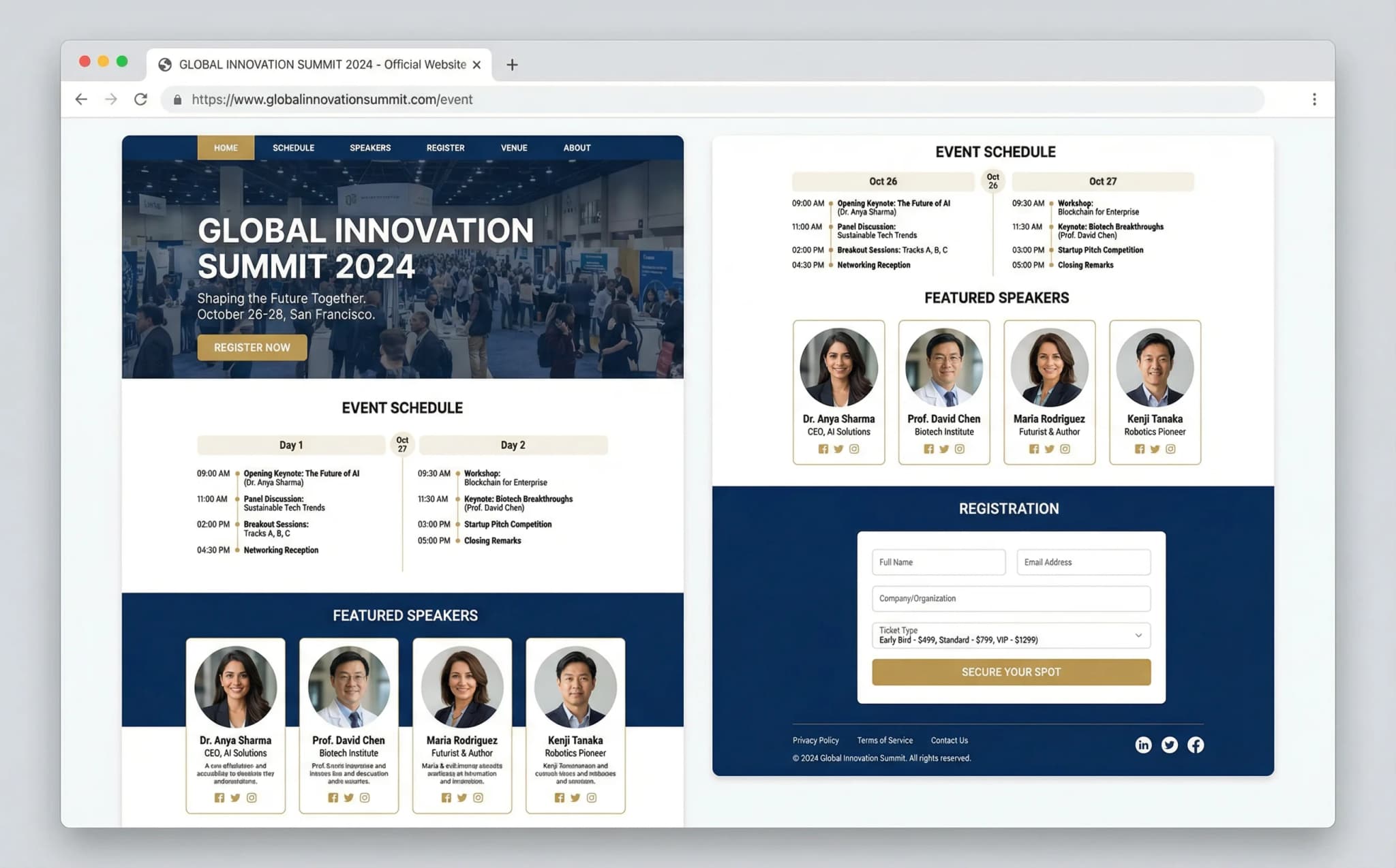Open the SPEAKERS section from the navbar
The width and height of the screenshot is (1396, 868).
(370, 148)
